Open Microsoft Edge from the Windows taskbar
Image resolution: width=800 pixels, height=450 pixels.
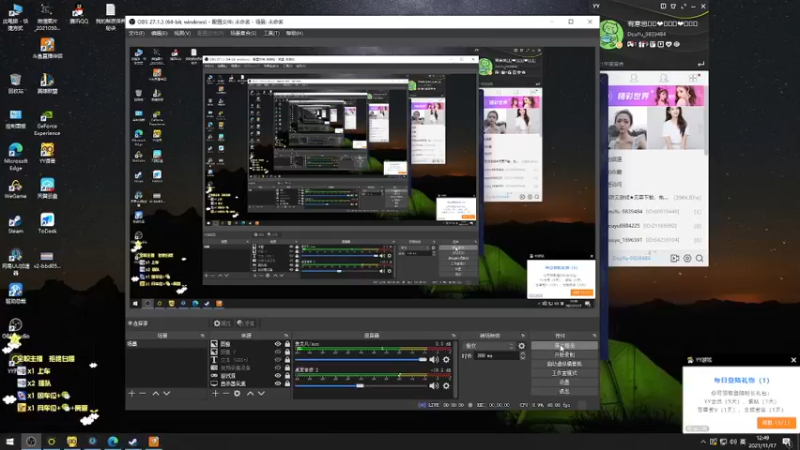(113, 441)
